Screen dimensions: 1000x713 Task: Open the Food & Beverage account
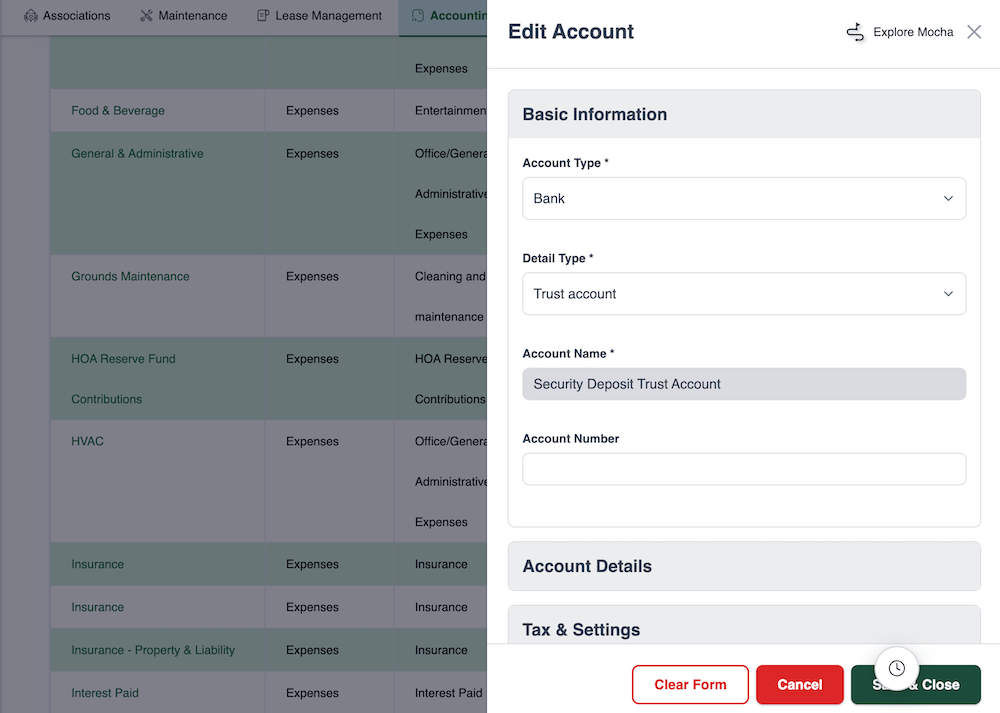pyautogui.click(x=118, y=111)
